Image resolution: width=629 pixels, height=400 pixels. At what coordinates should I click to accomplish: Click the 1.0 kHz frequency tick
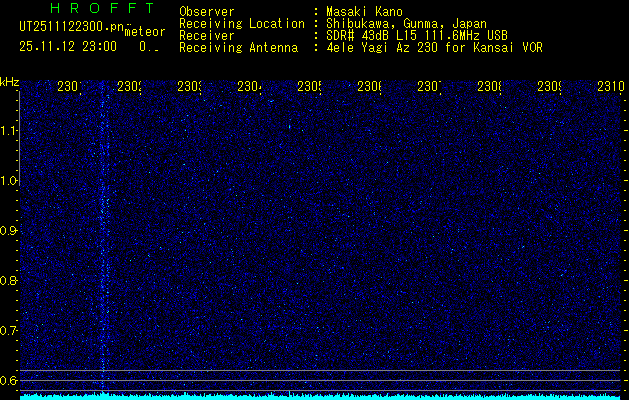click(9, 181)
